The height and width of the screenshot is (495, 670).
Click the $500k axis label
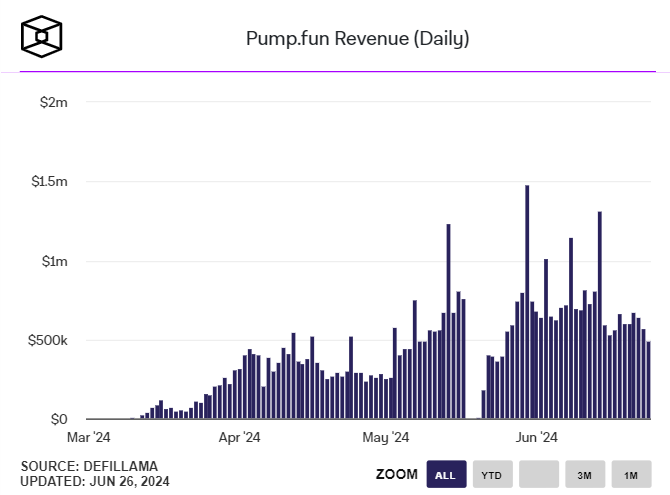48,340
